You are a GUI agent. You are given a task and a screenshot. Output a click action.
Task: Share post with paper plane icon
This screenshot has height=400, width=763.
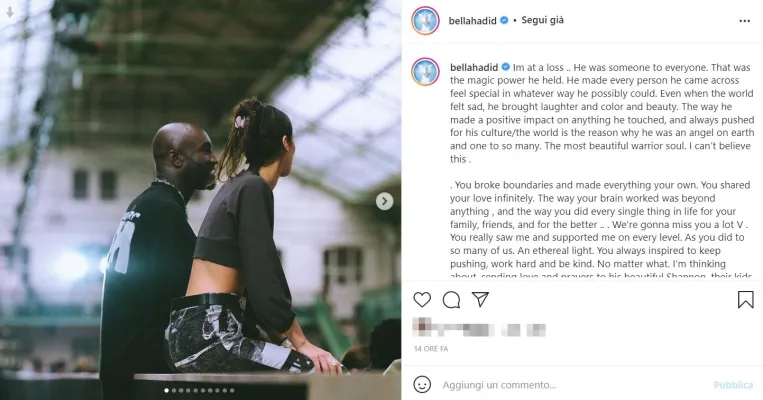[x=480, y=299]
